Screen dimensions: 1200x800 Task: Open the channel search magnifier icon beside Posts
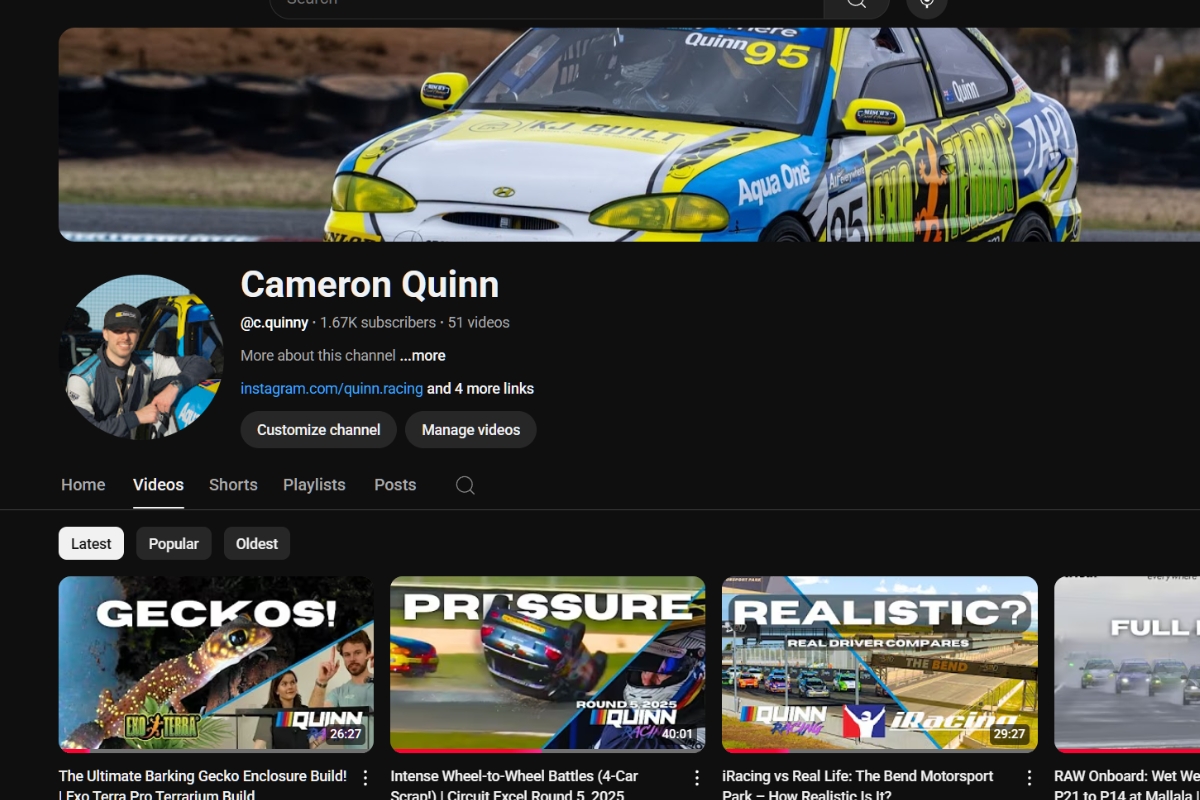tap(465, 485)
